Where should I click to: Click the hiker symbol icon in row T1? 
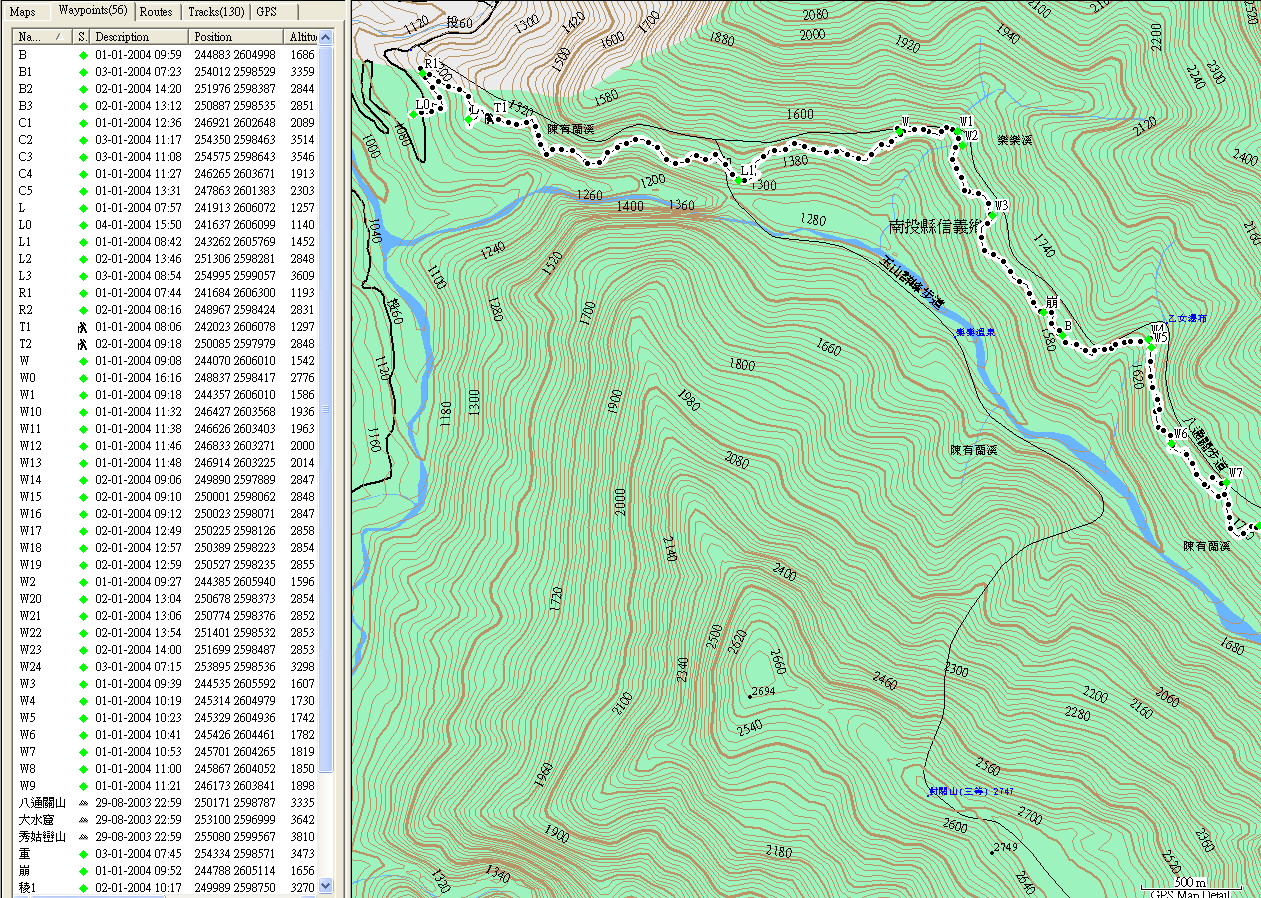(x=83, y=327)
